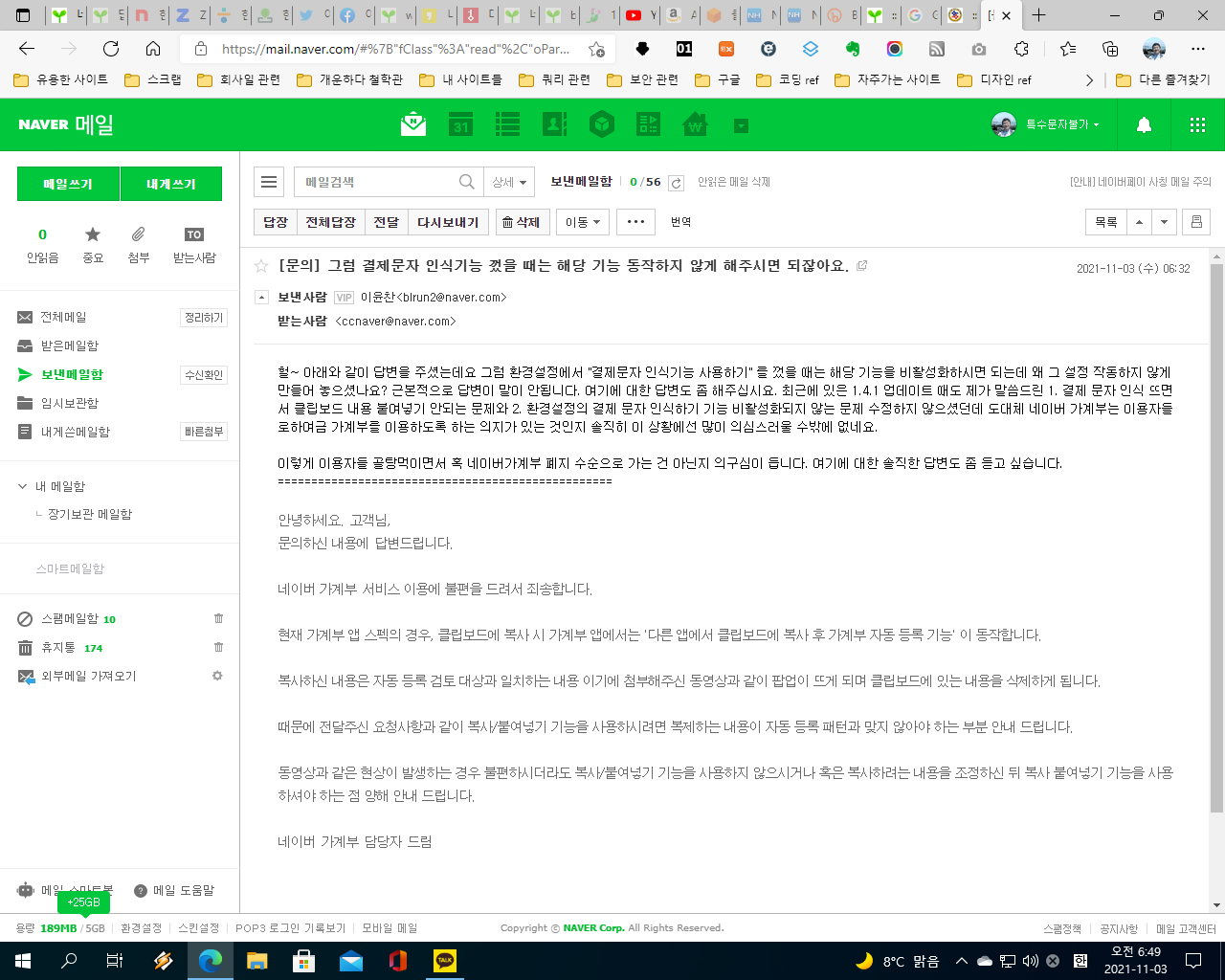The height and width of the screenshot is (980, 1225).
Task: Print mail using printer icon
Action: pos(1196,222)
